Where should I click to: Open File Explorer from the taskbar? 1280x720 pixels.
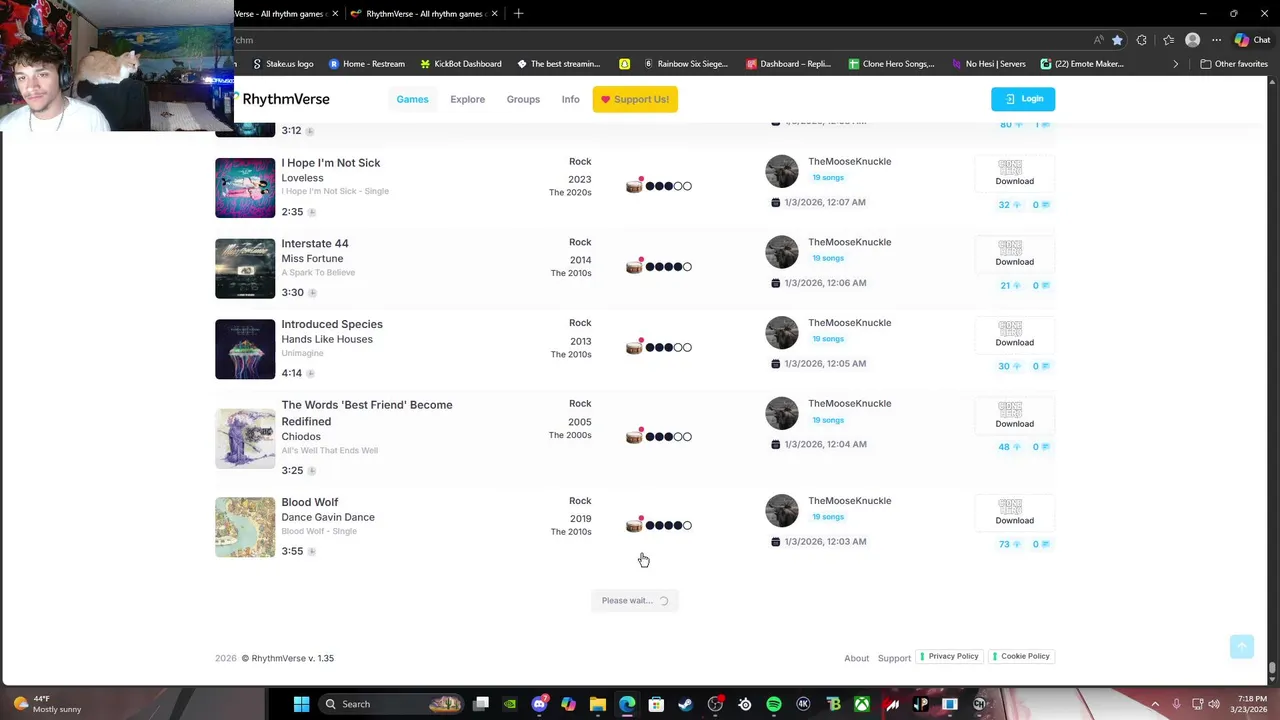[x=598, y=704]
